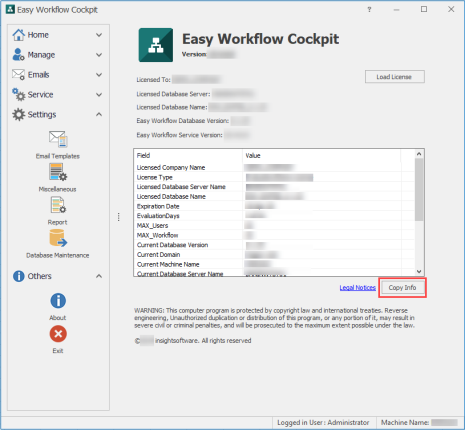
Task: Click the Service gears icon
Action: tap(18, 95)
